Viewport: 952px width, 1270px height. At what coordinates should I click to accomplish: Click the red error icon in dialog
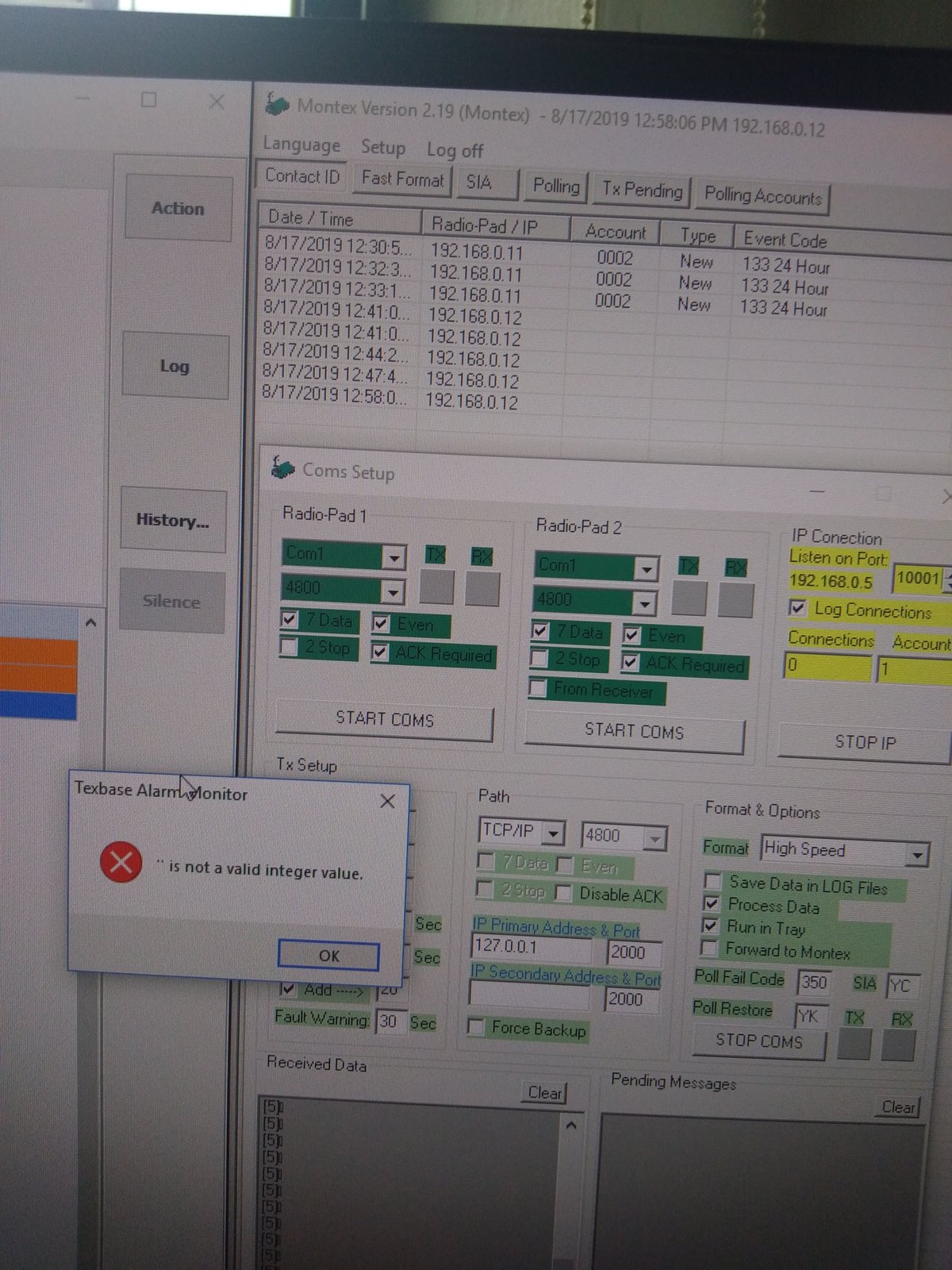(121, 862)
